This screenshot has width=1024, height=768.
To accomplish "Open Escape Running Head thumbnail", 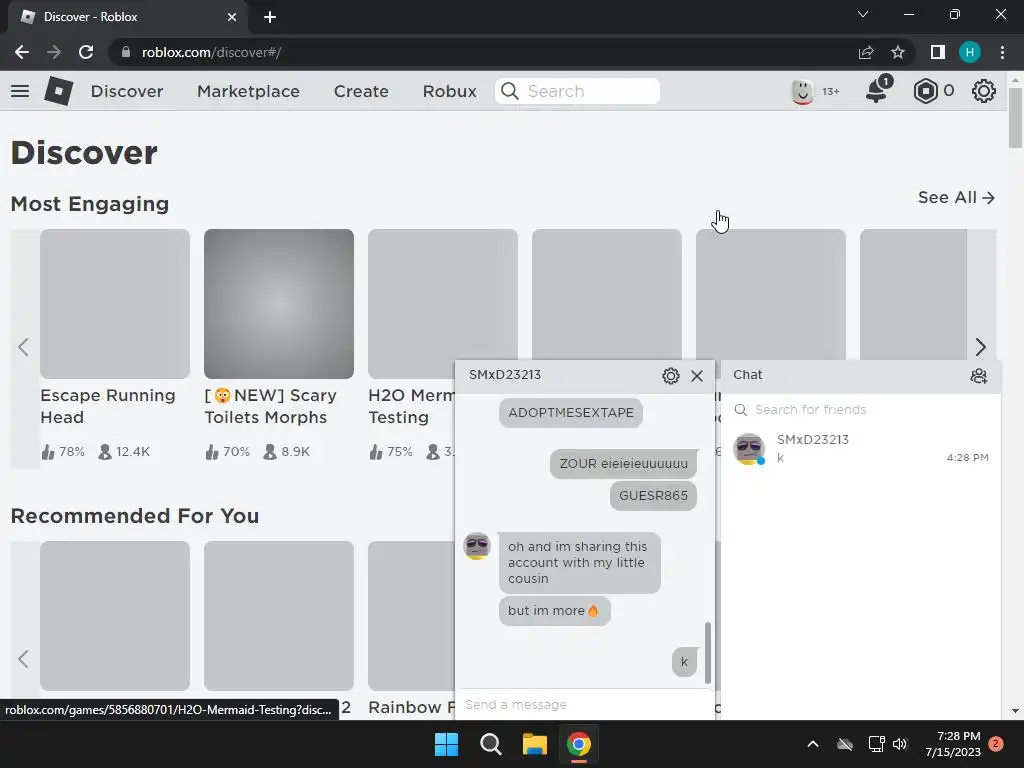I will 115,304.
